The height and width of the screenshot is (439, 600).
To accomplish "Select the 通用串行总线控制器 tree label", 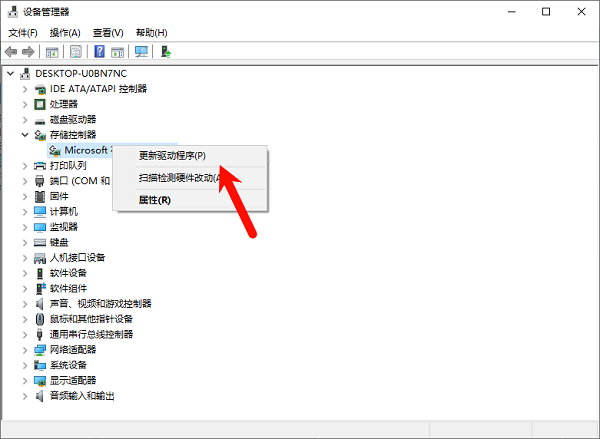I will click(91, 335).
